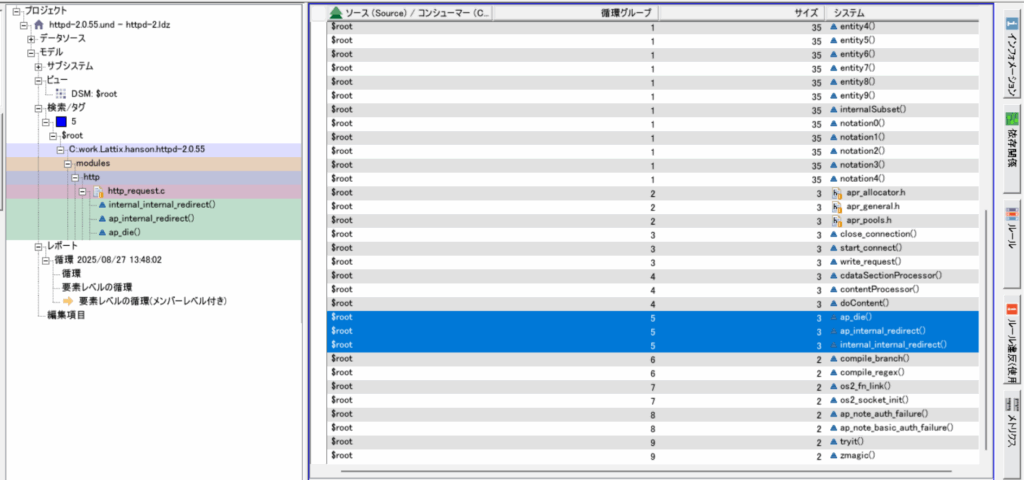Click the function icon beside zmagic()
This screenshot has width=1024, height=480.
click(833, 455)
